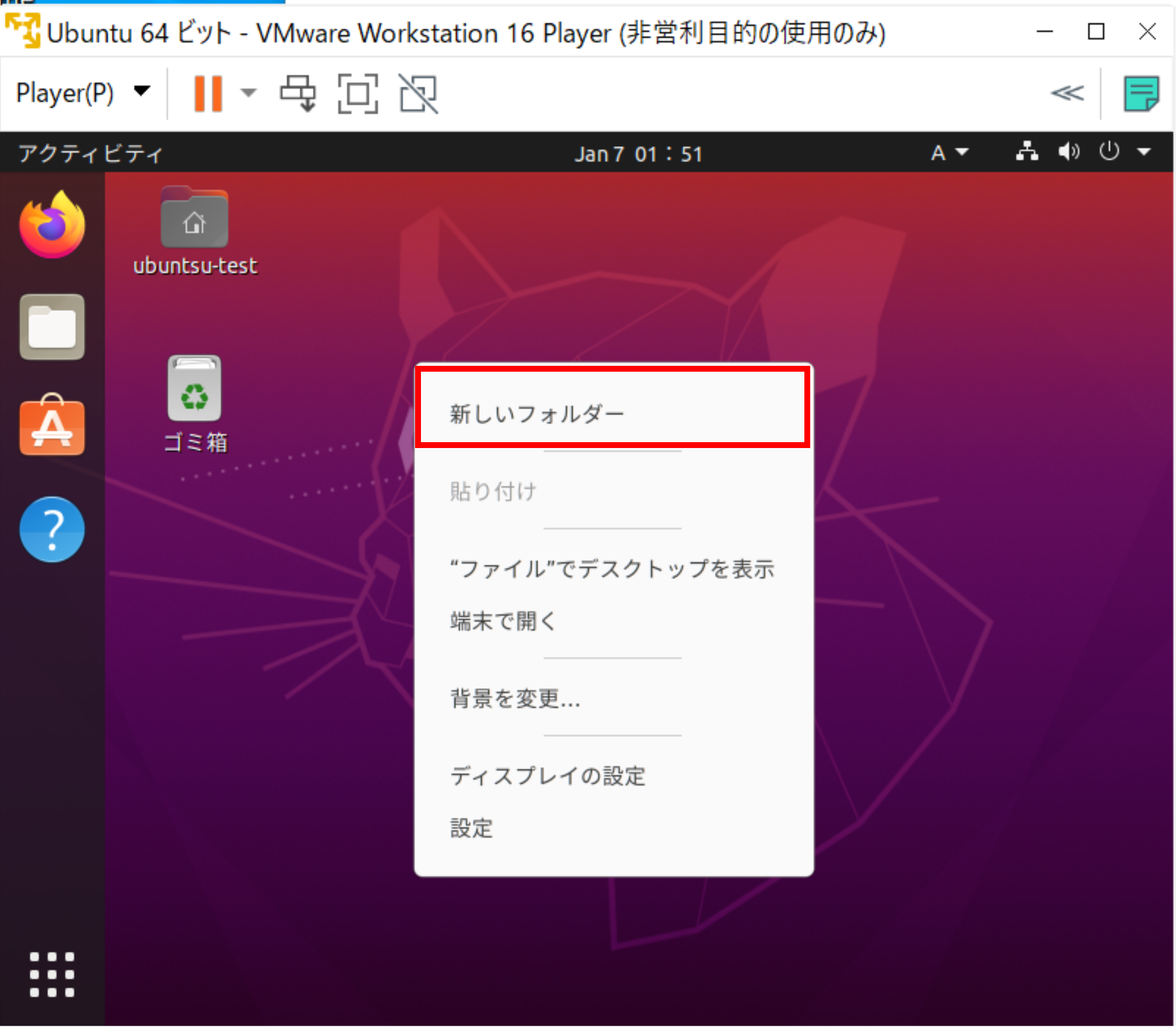Image resolution: width=1176 pixels, height=1027 pixels.
Task: Pause the virtual machine
Action: (x=208, y=93)
